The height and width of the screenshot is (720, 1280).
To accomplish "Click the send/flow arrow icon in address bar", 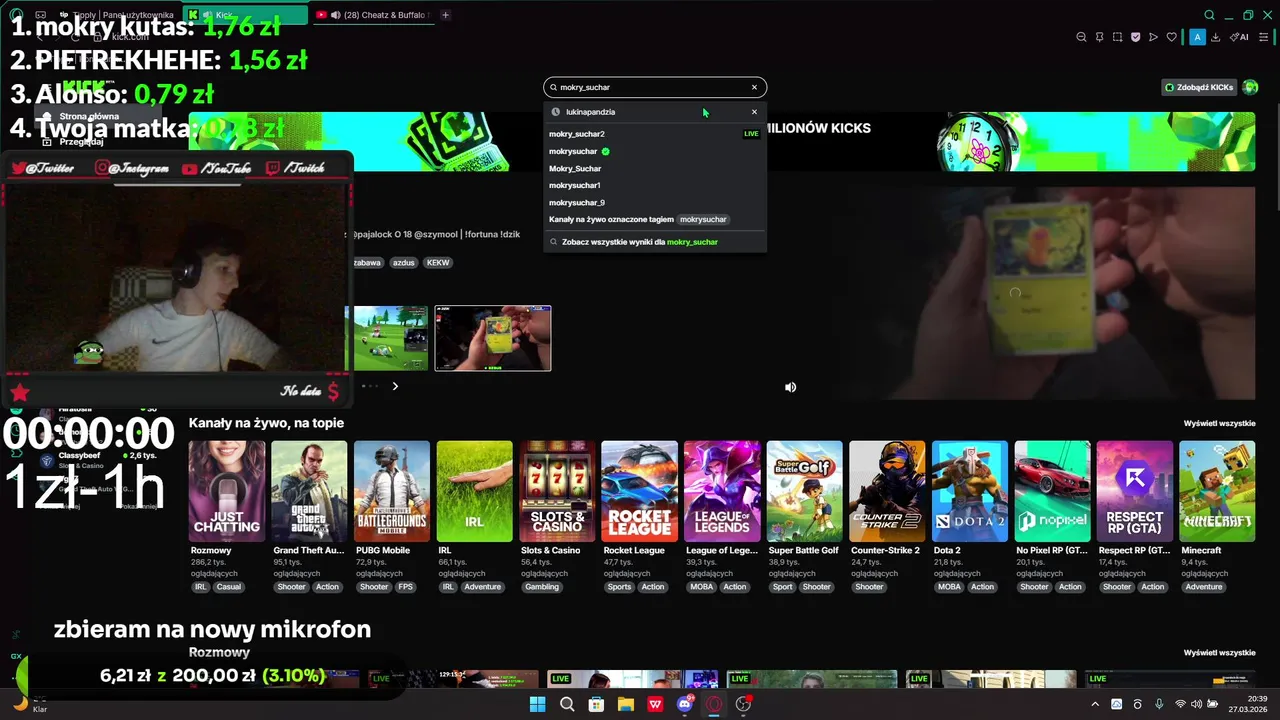I will [x=1153, y=37].
